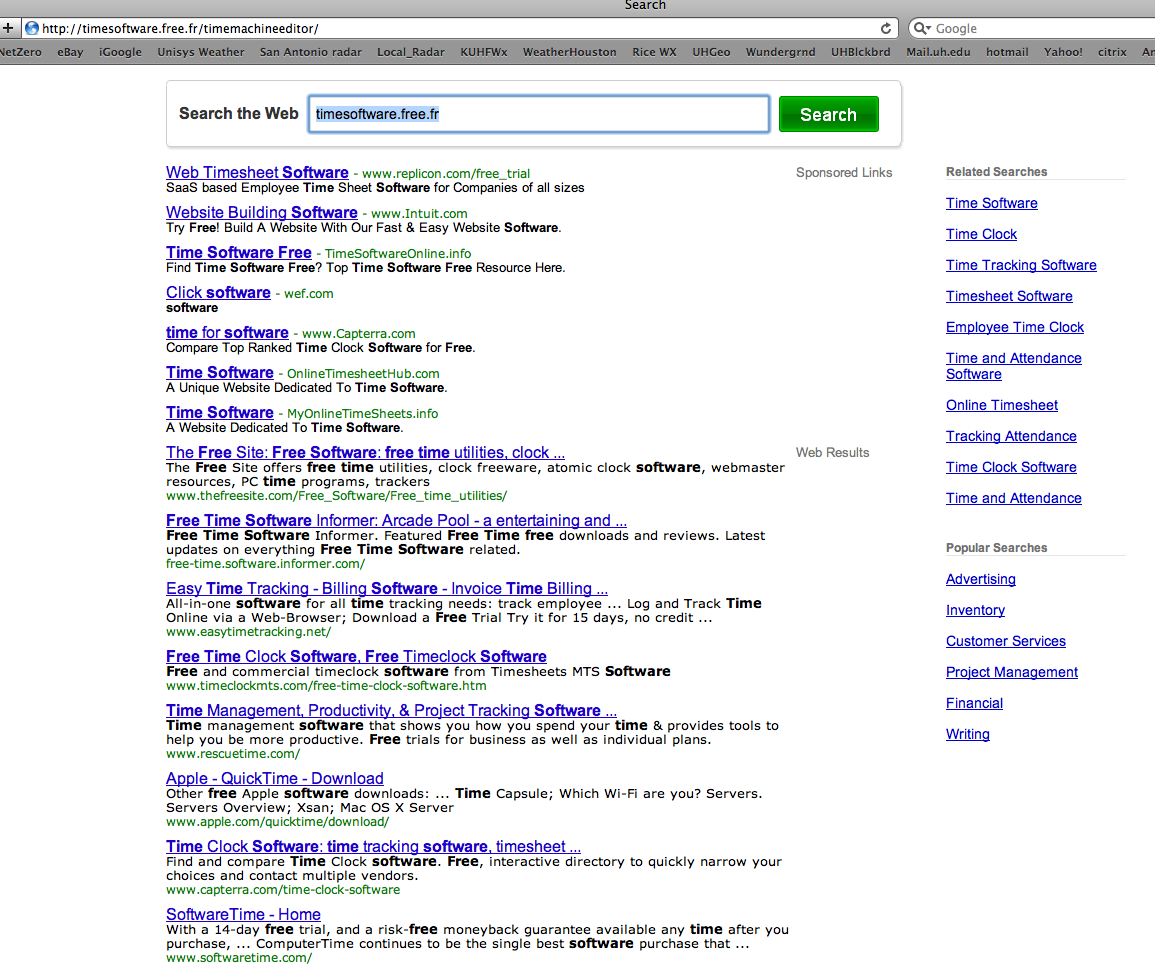Open the citrix bookmark

[x=1112, y=52]
